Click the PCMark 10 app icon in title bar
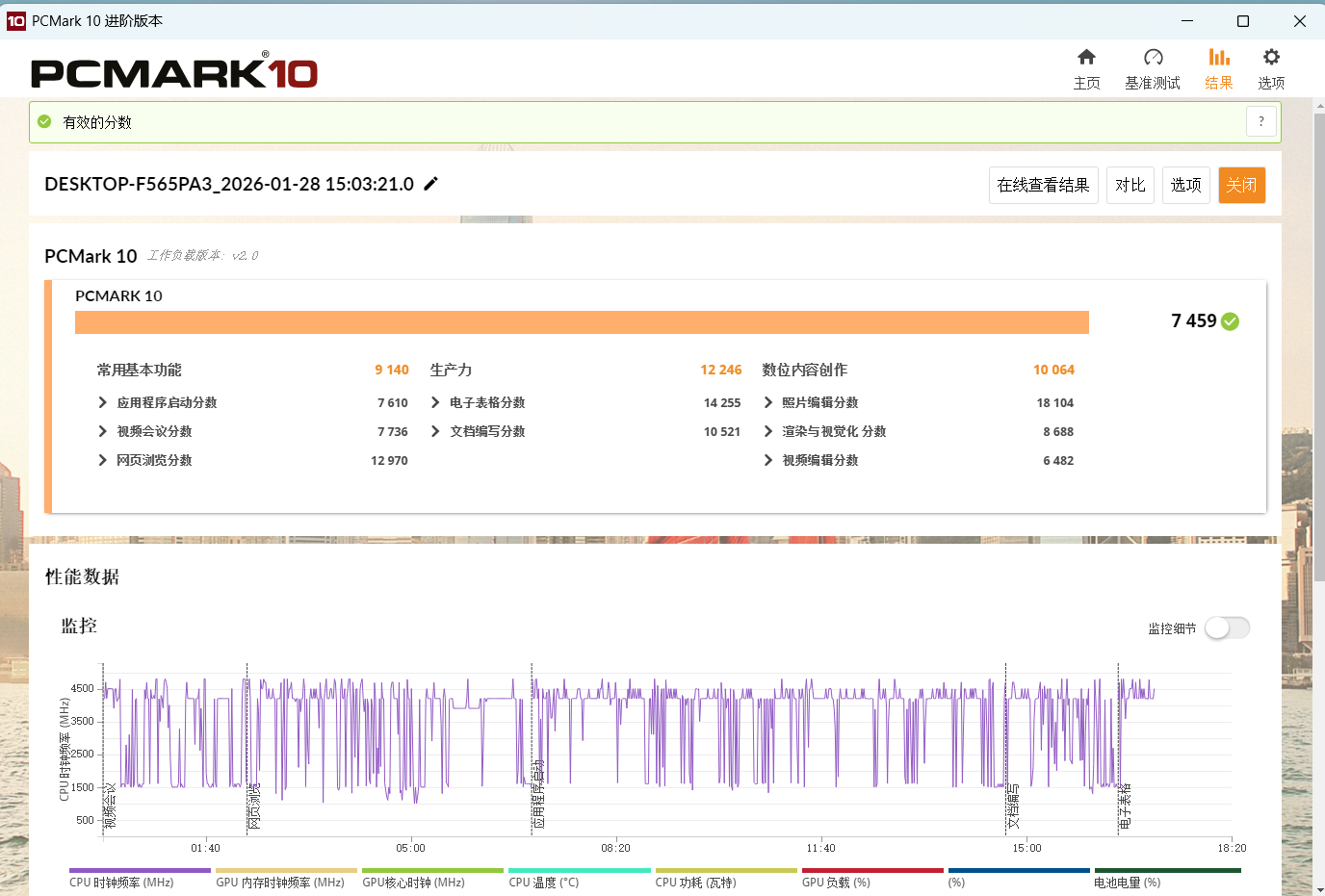 coord(16,21)
